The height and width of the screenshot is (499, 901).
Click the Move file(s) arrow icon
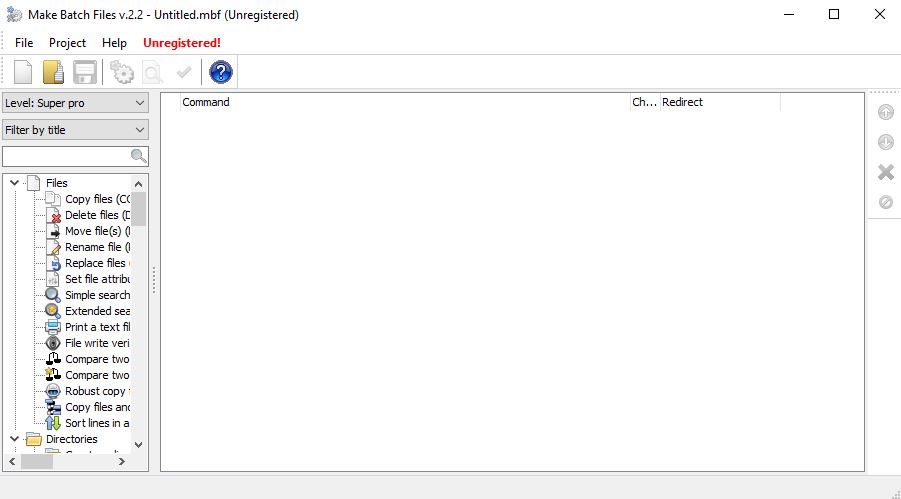[53, 231]
